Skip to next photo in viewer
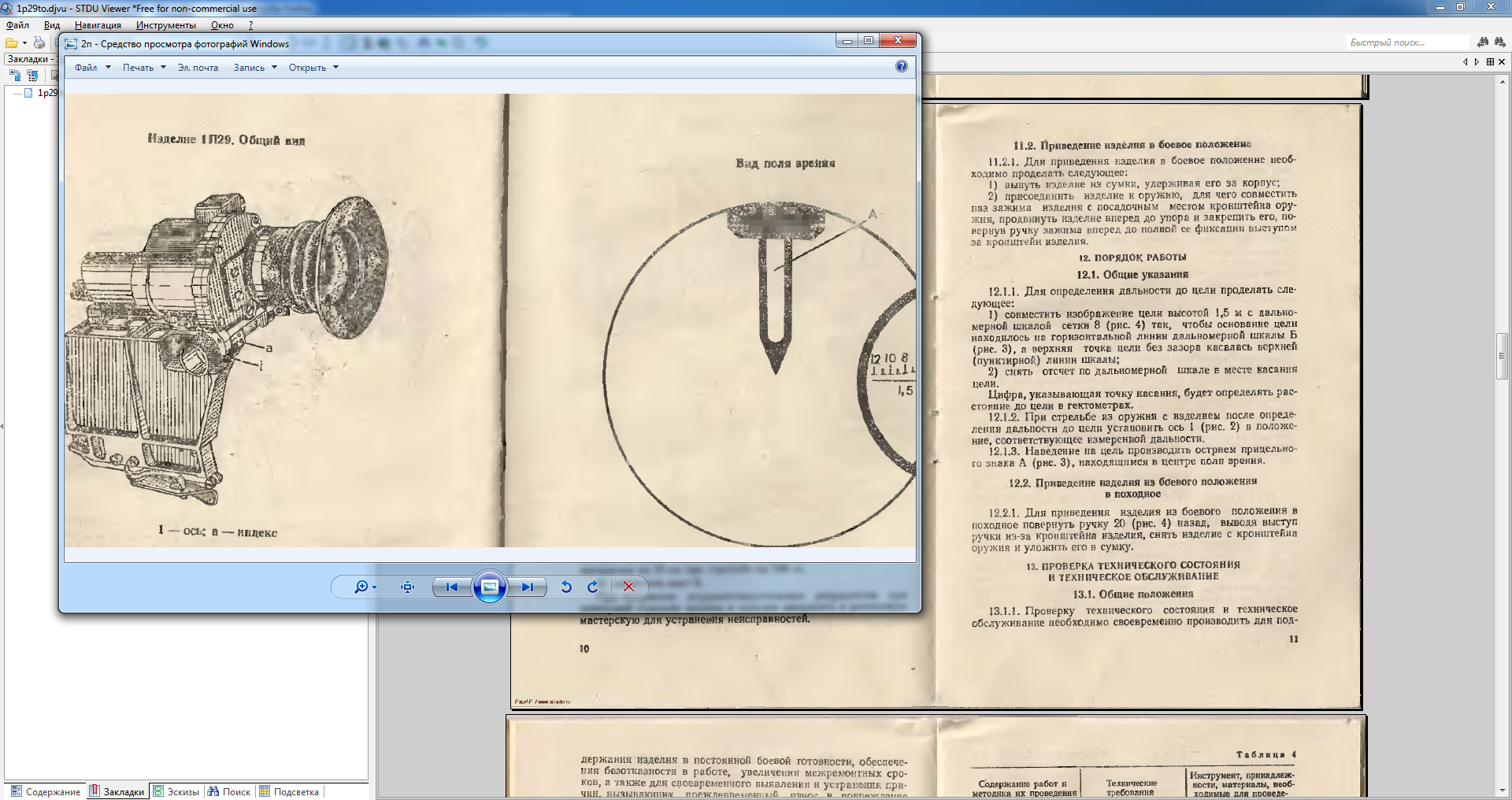Viewport: 1512px width, 800px height. (528, 587)
